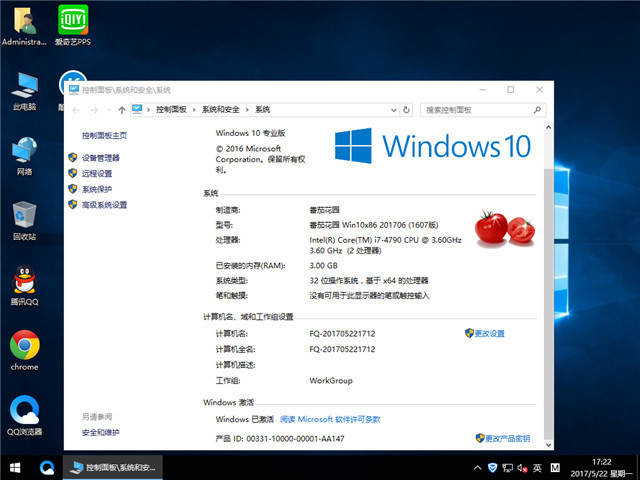The height and width of the screenshot is (480, 640).
Task: Click the scrollbar down arrow
Action: [549, 444]
